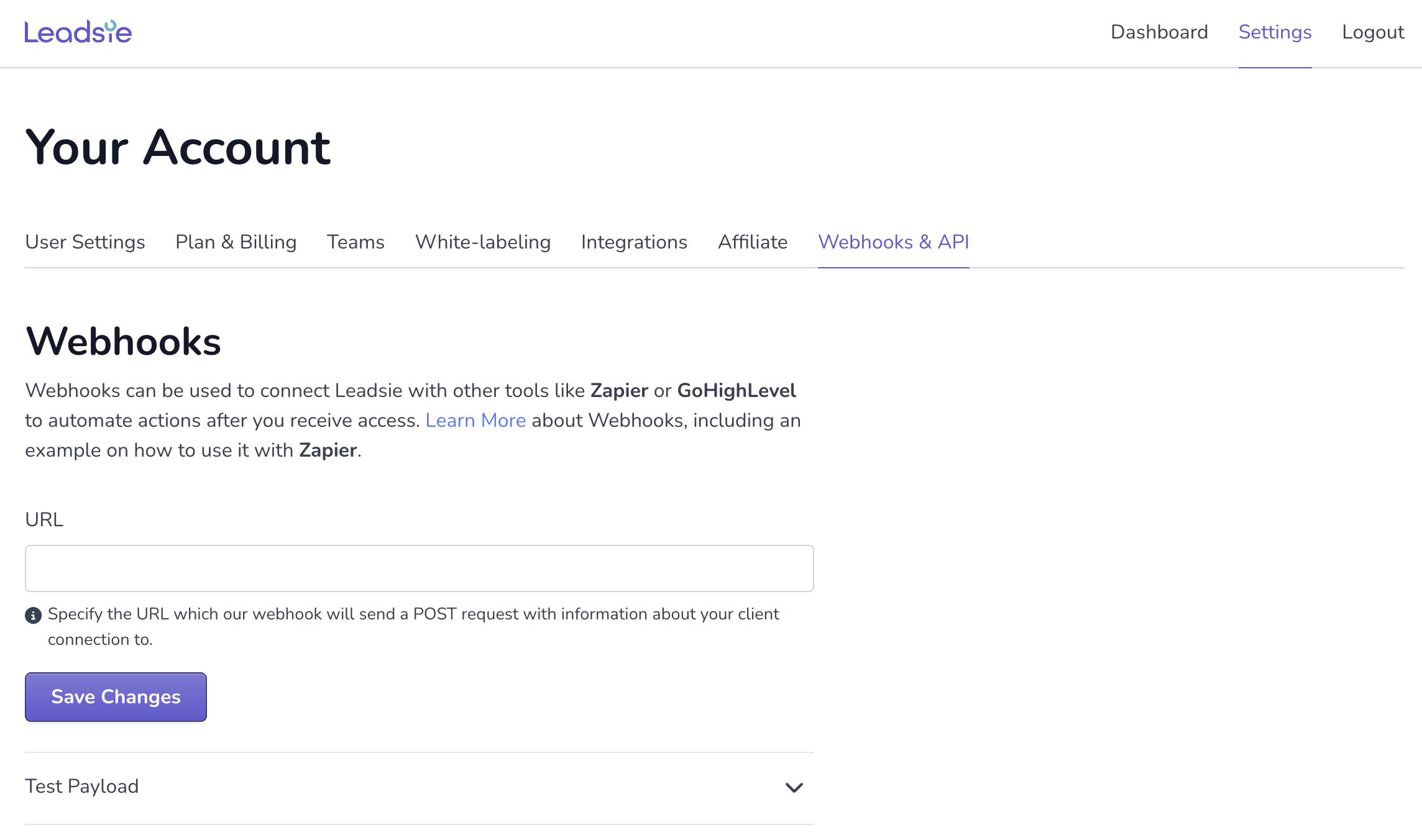Follow the Learn More link
Image resolution: width=1422 pixels, height=840 pixels.
click(475, 421)
